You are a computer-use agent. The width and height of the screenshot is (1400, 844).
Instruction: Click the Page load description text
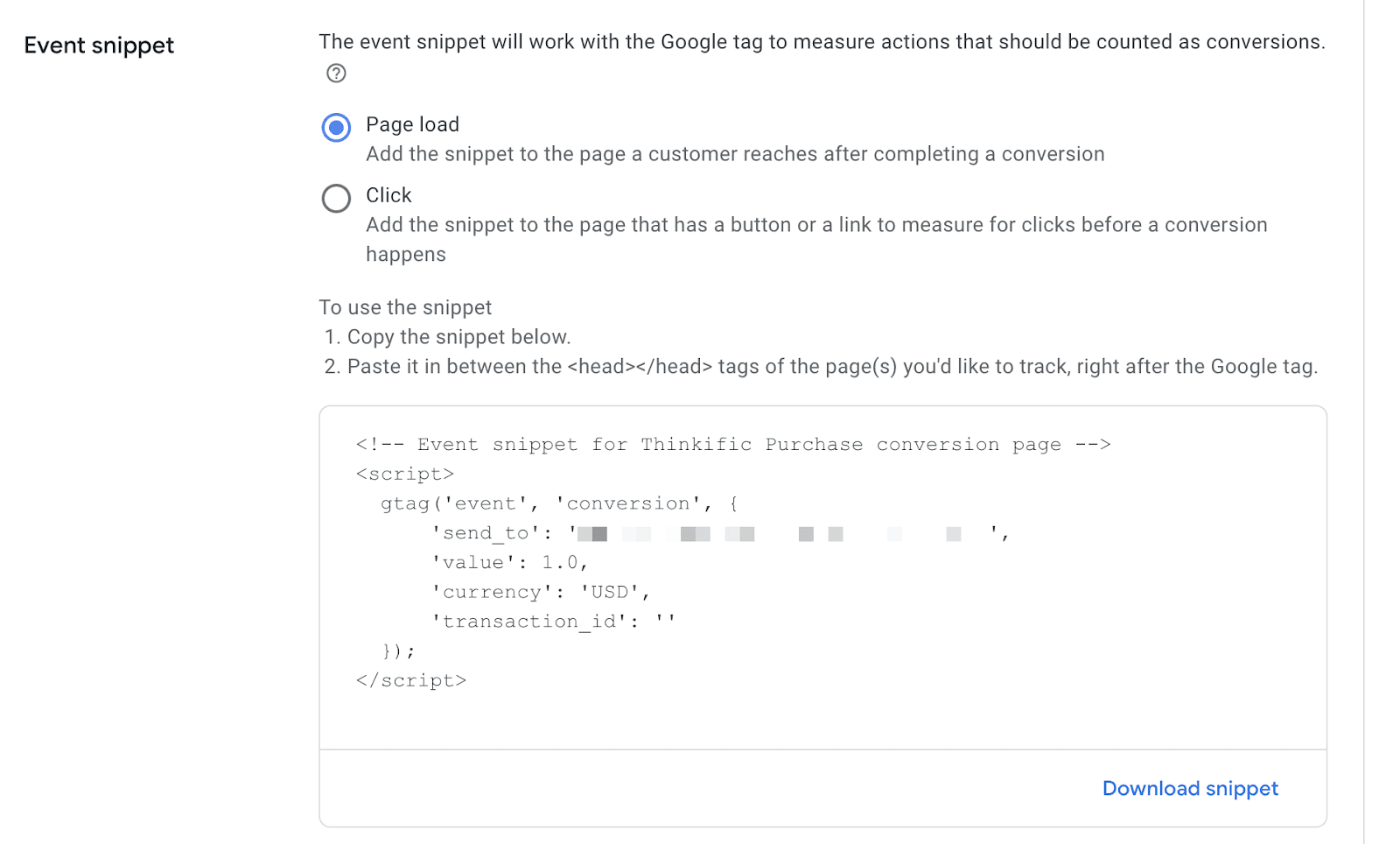click(x=735, y=154)
